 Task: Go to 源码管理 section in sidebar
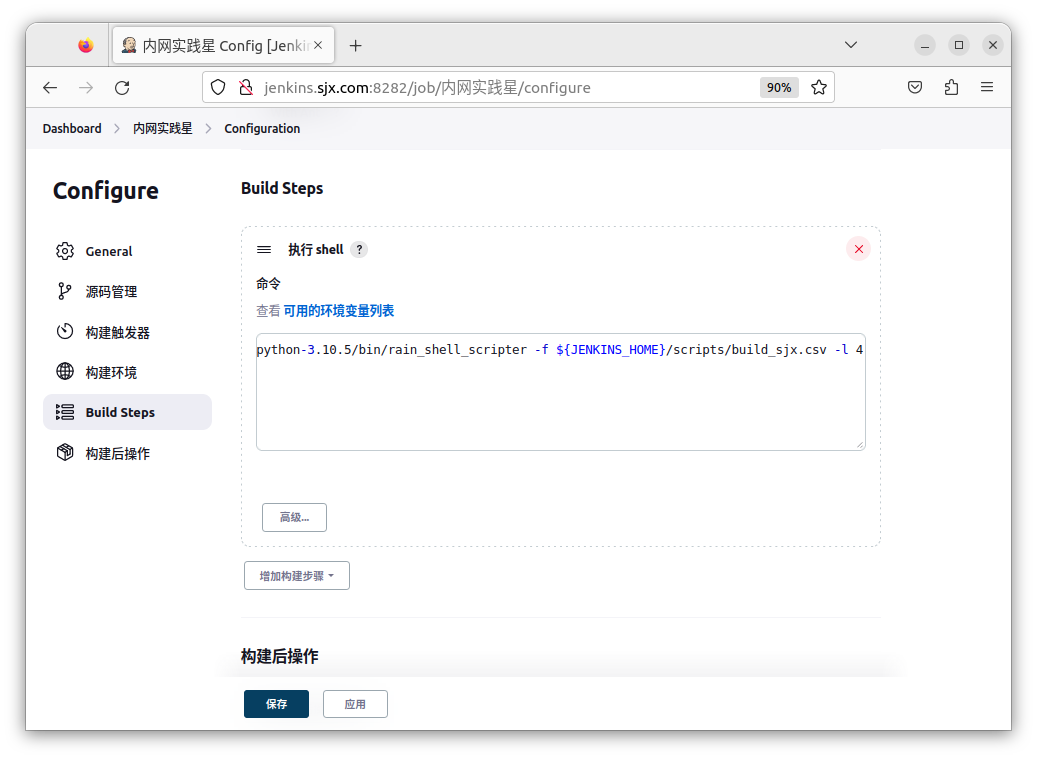[111, 292]
